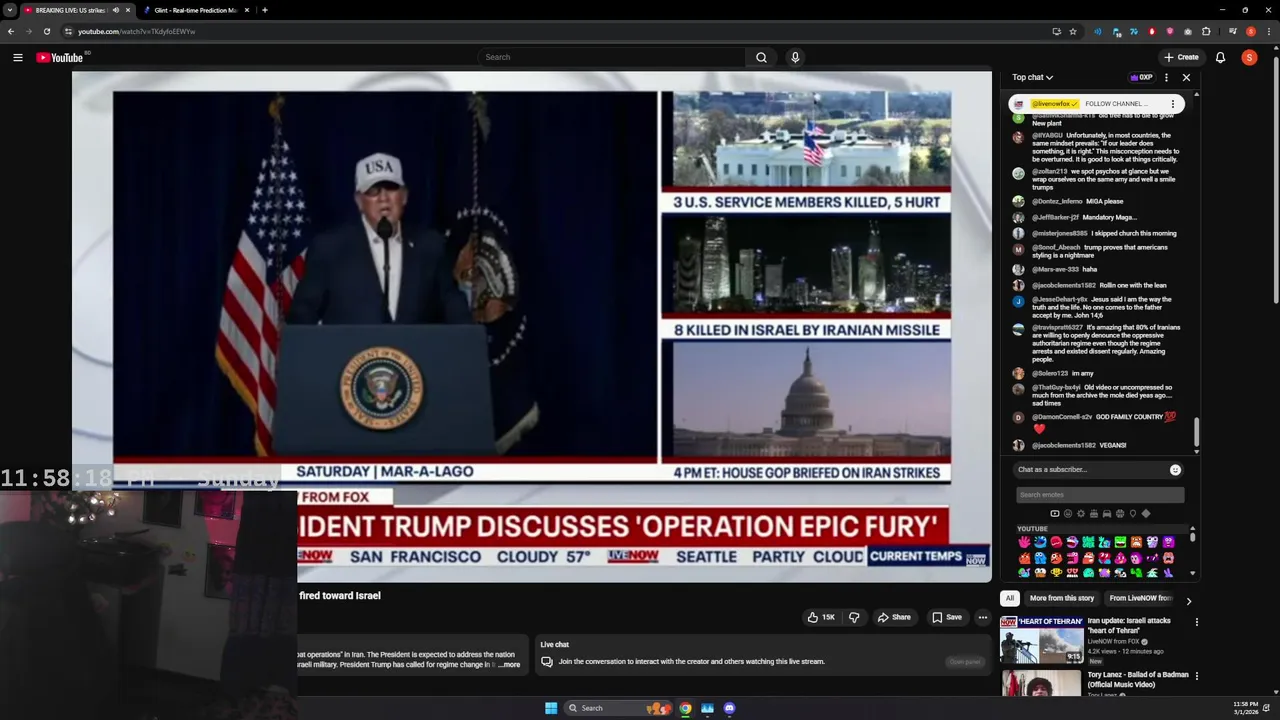Open more video actions ellipsis menu
Viewport: 1280px width, 720px height.
coord(982,617)
